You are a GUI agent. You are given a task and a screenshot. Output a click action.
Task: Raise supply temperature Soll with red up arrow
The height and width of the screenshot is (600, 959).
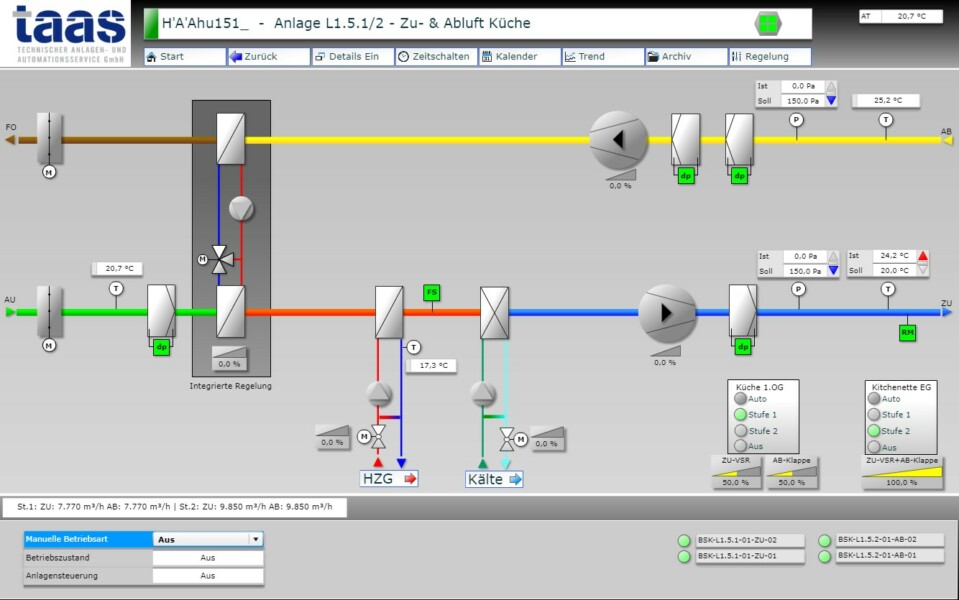click(923, 256)
